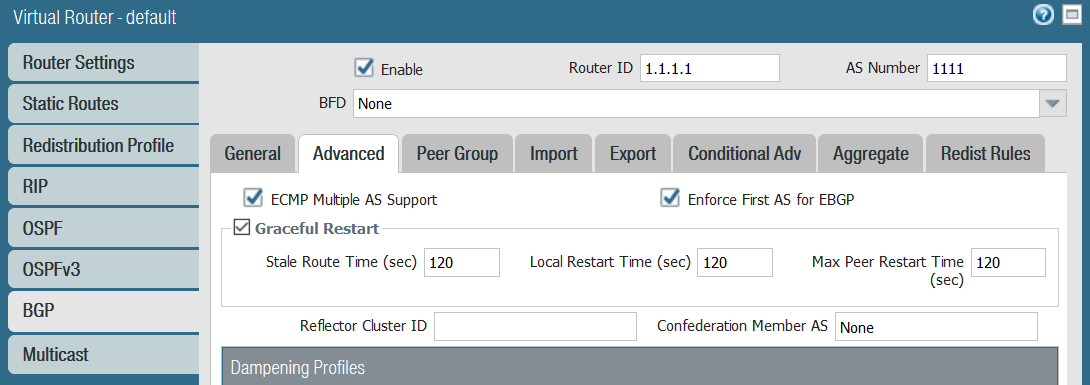1090x385 pixels.
Task: Click the Reflector Cluster ID field
Action: click(x=535, y=327)
